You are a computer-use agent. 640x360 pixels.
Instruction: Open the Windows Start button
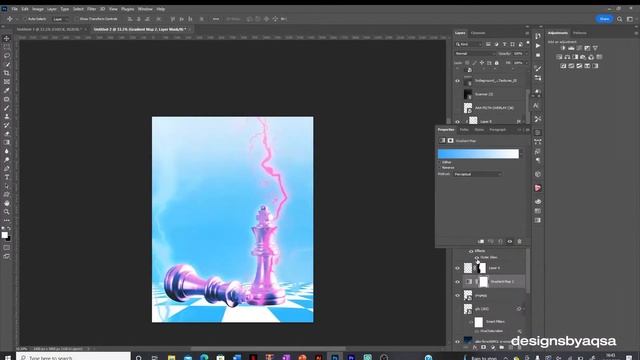tap(7, 358)
